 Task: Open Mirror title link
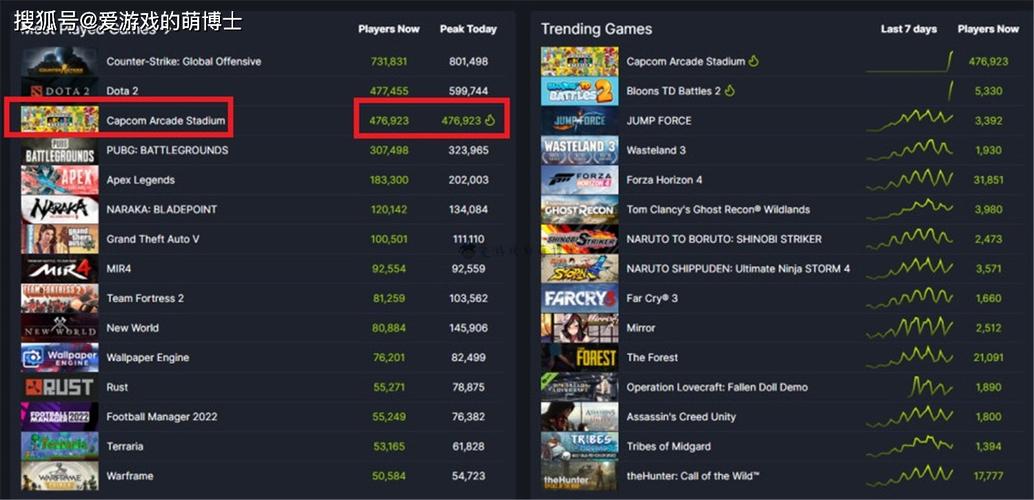(641, 328)
